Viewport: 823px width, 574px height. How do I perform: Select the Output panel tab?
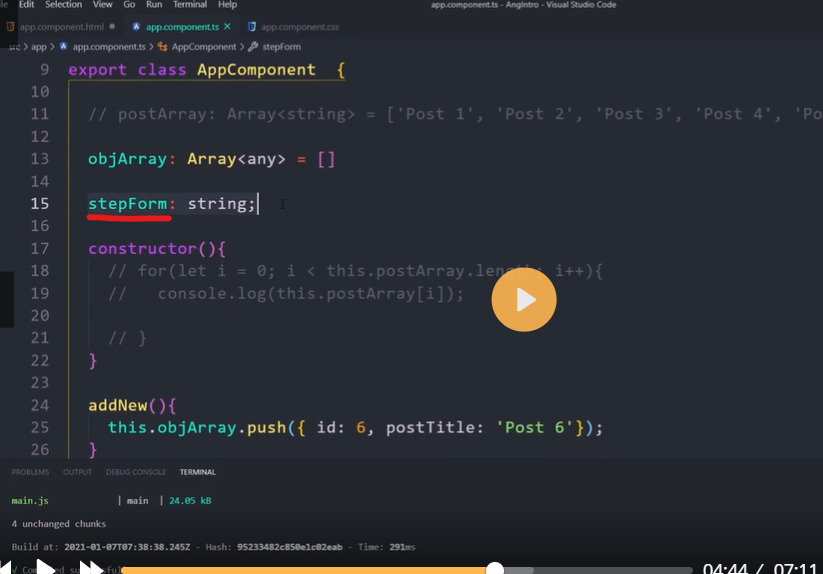point(77,472)
